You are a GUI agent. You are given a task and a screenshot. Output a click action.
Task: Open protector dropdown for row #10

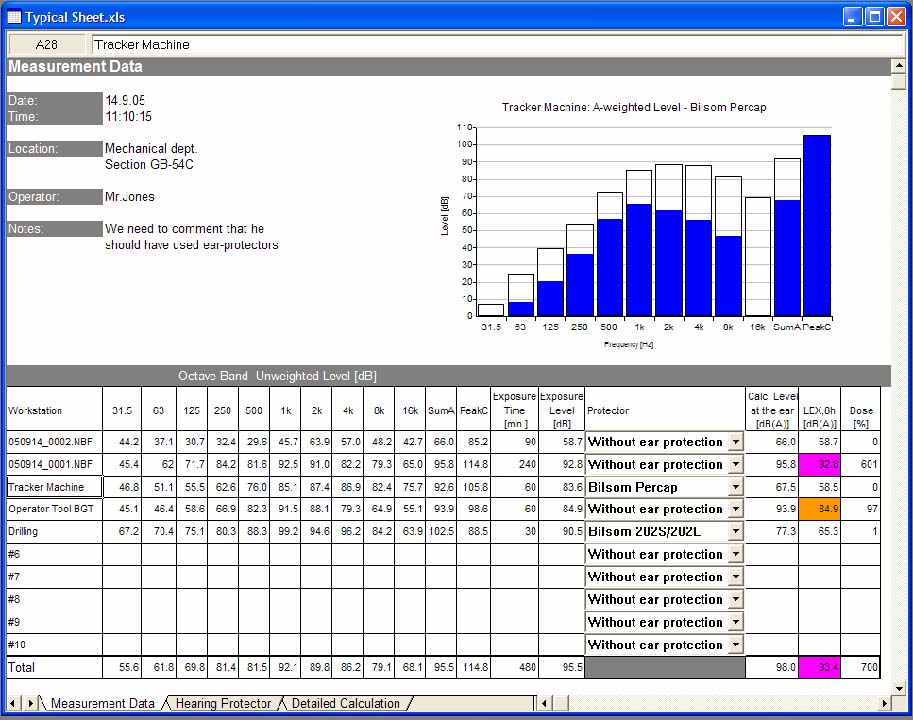[x=736, y=645]
